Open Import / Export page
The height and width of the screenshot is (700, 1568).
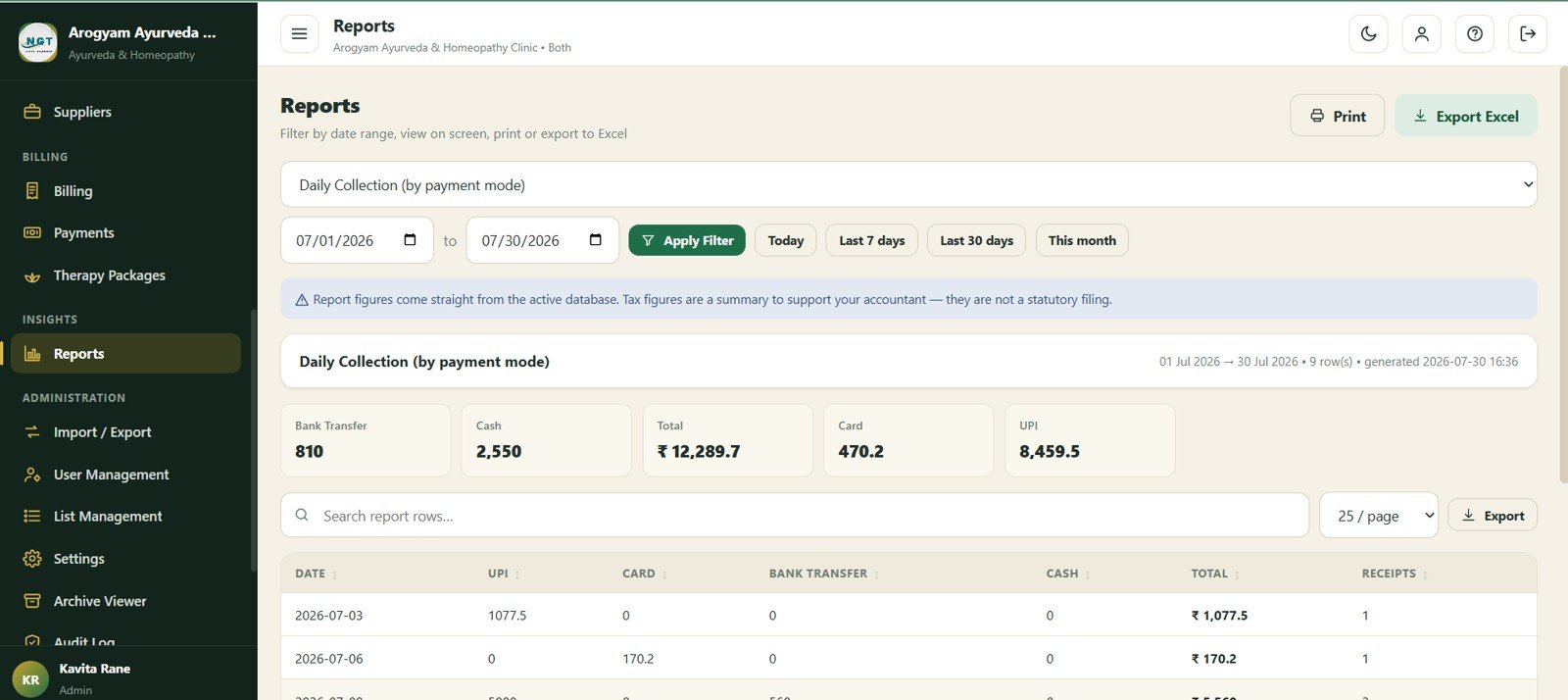pos(125,432)
